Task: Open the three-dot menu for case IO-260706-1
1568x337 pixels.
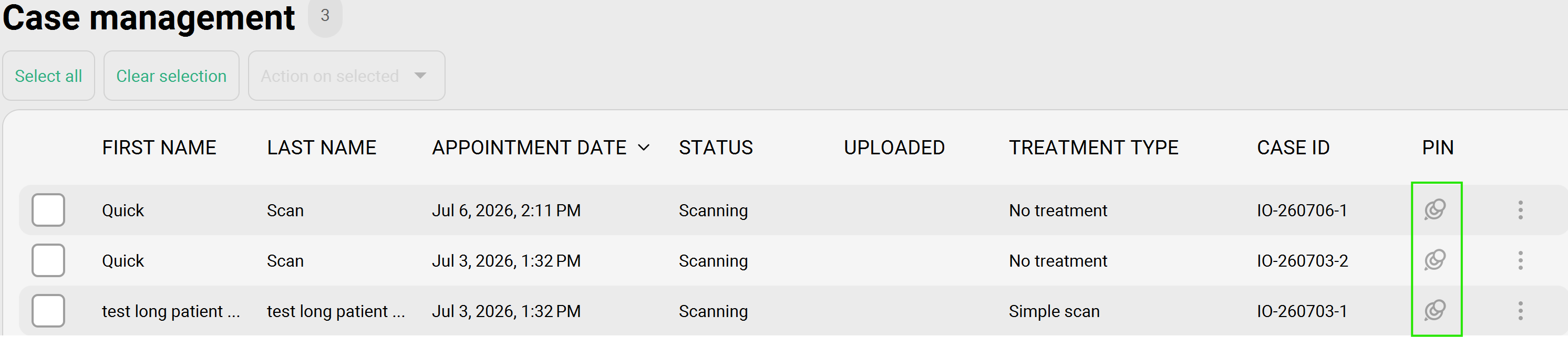Action: [1520, 210]
